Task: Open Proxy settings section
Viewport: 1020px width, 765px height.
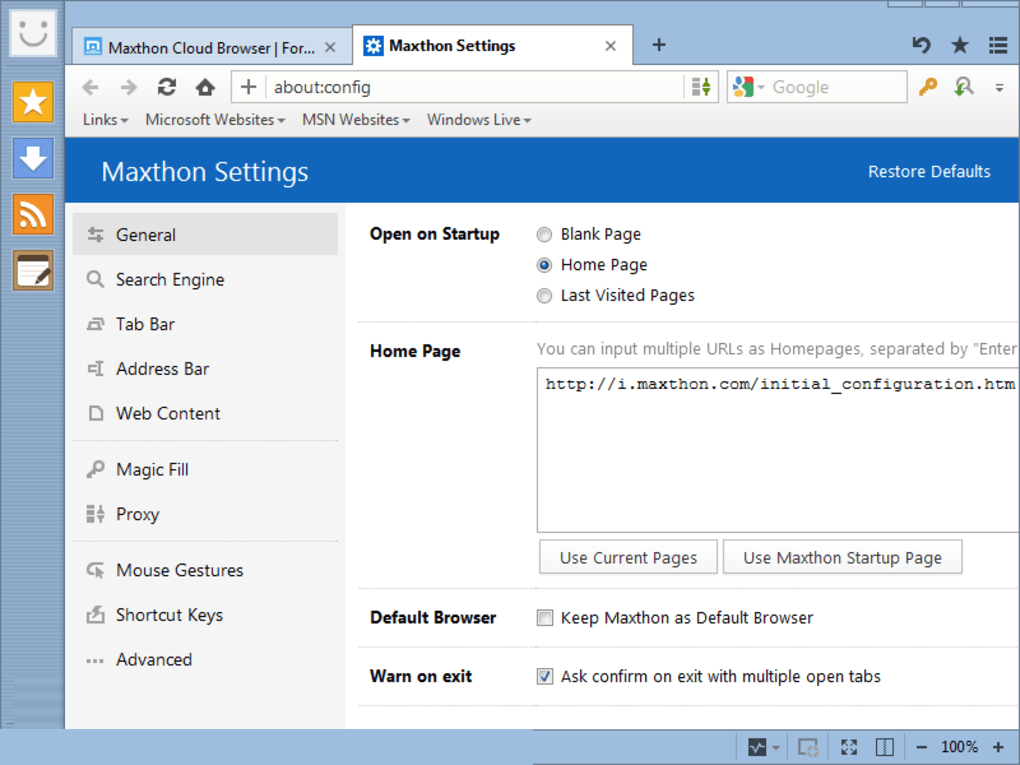Action: 205,514
